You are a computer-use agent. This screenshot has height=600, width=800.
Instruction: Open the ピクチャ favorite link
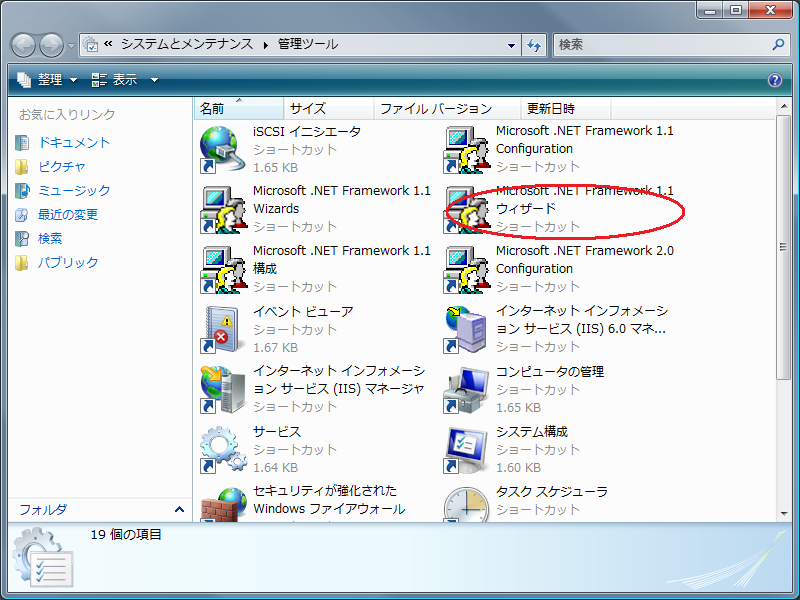click(62, 167)
